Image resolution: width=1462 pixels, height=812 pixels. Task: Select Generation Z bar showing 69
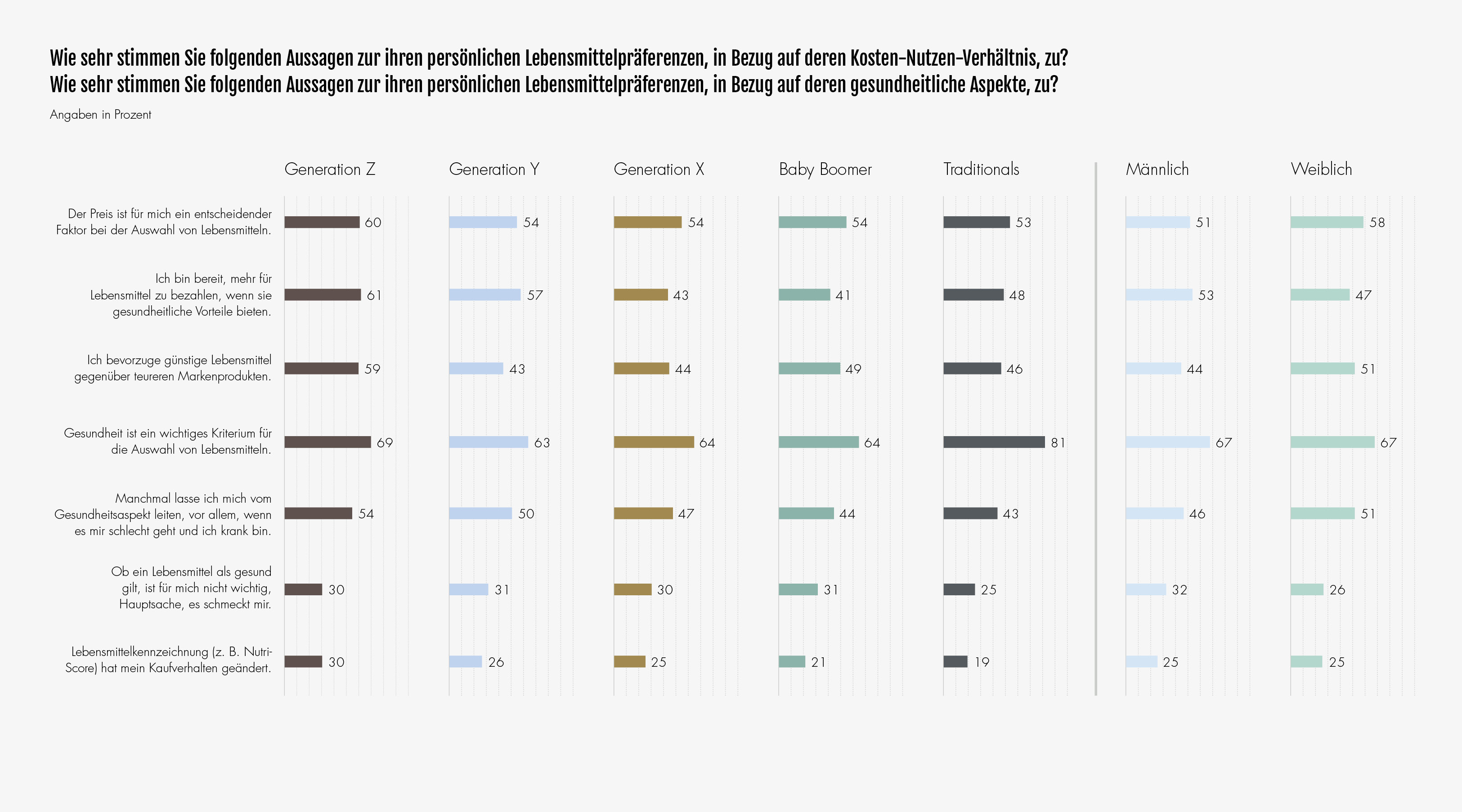pos(327,442)
